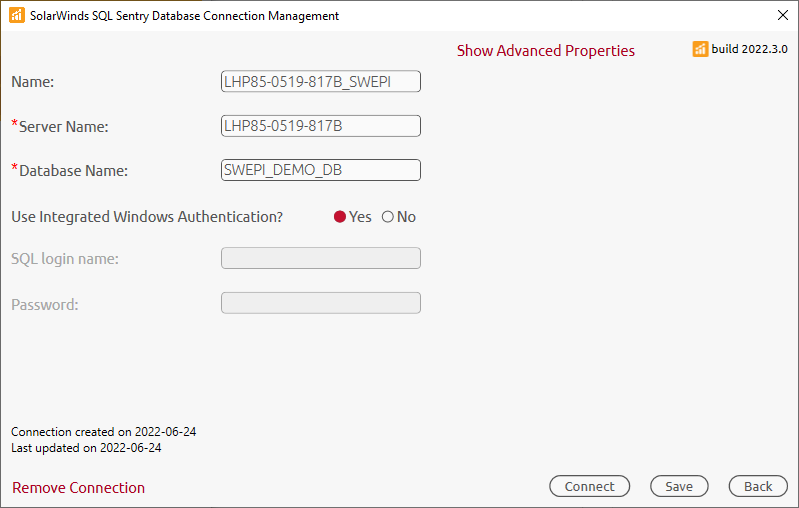
Task: Select Yes for Integrated Windows Authentication
Action: tap(340, 217)
